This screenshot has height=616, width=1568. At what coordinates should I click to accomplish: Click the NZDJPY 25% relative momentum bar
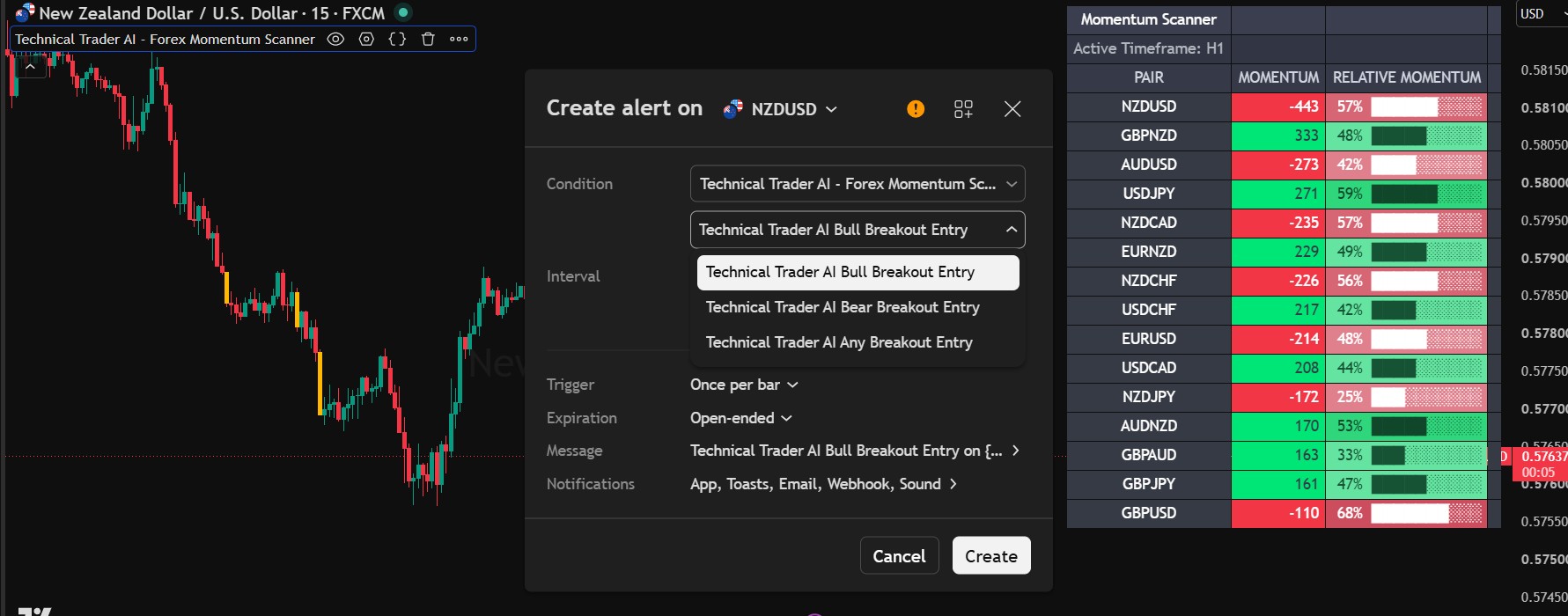(x=1406, y=397)
